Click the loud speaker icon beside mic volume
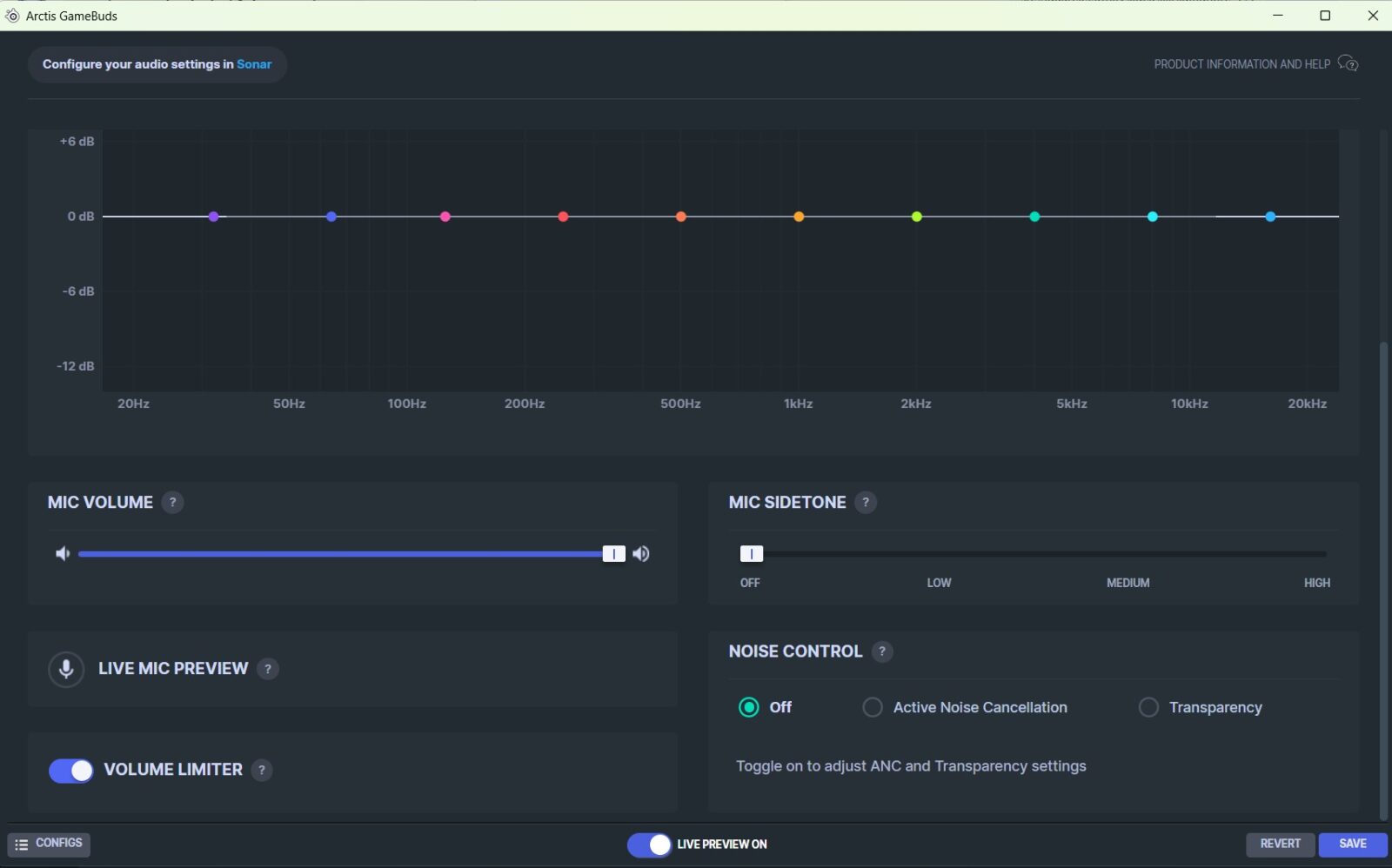This screenshot has height=868, width=1392. tap(641, 554)
